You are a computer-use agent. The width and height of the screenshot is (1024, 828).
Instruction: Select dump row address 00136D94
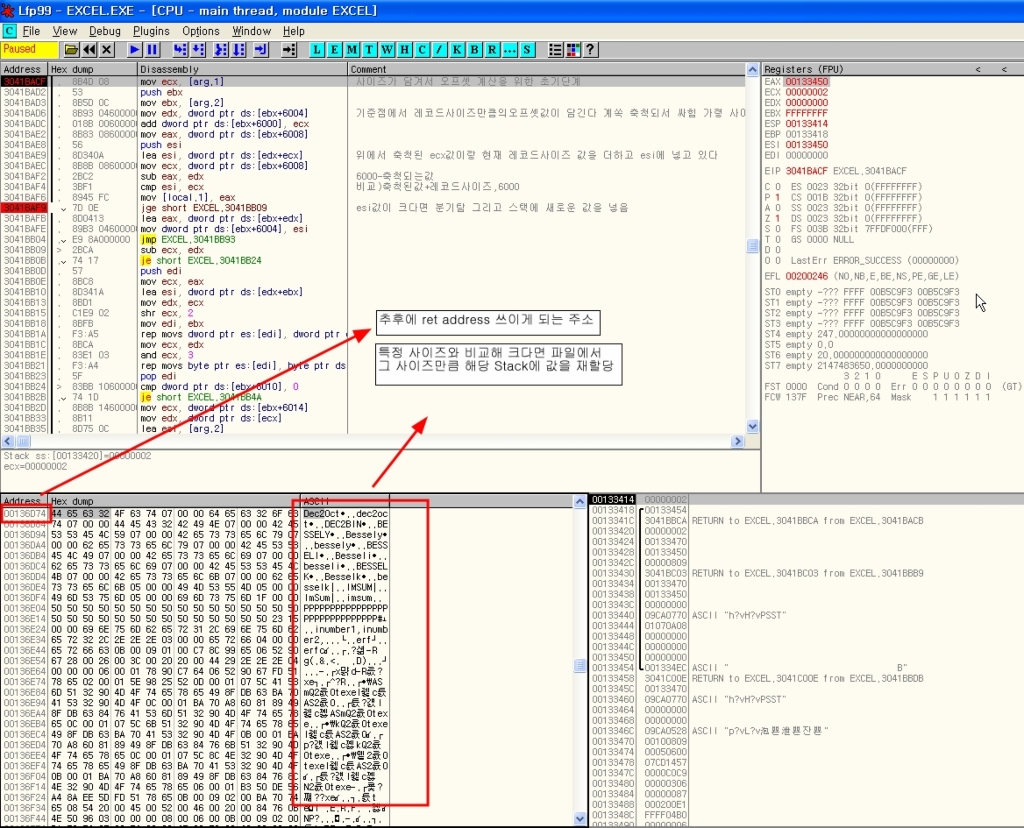(25, 535)
